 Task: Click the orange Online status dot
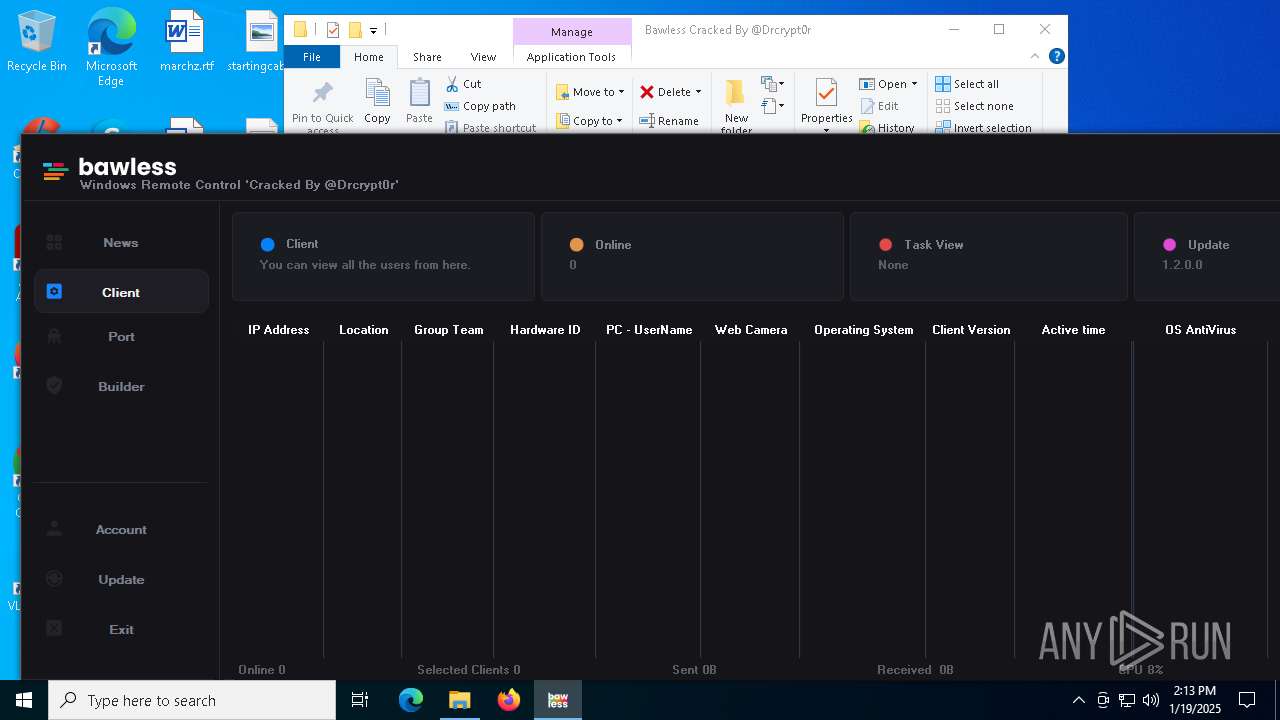pos(576,244)
